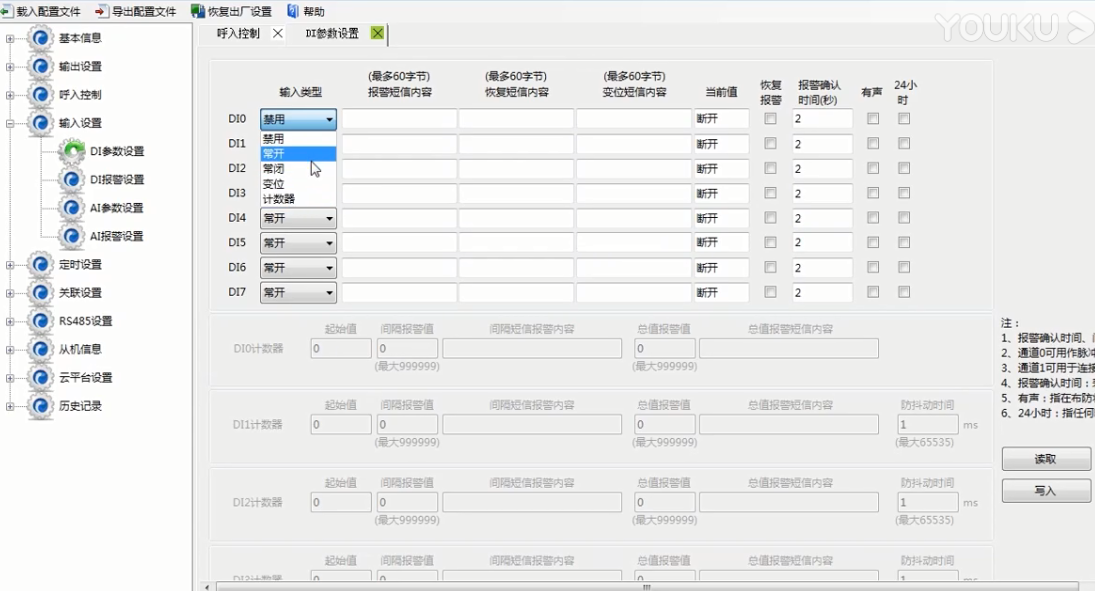Click the 导出配置文件 toolbar icon
The height and width of the screenshot is (591, 1095).
coord(101,11)
